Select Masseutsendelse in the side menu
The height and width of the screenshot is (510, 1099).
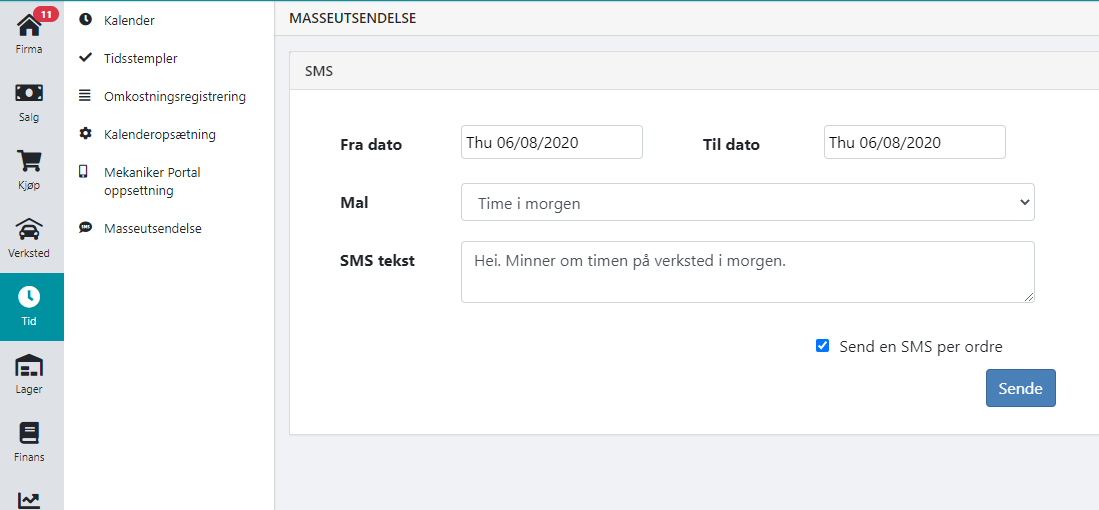(x=152, y=228)
